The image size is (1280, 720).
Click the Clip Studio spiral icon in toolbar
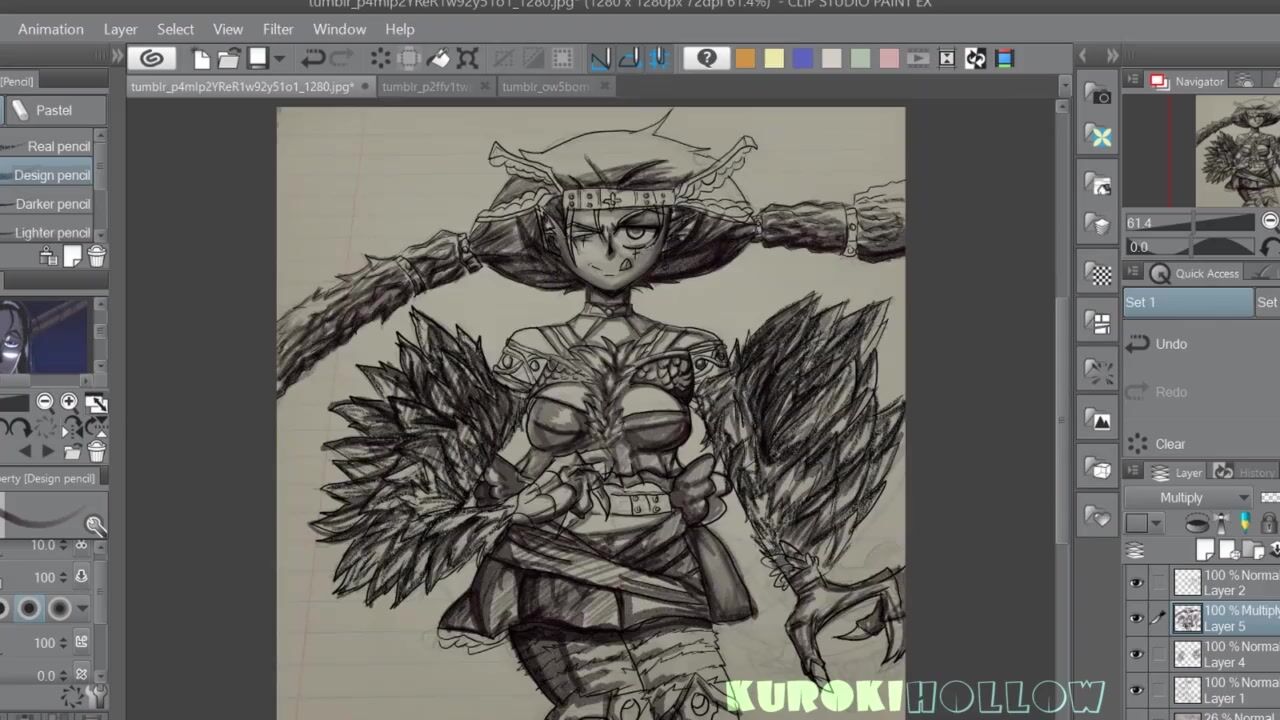(x=152, y=58)
